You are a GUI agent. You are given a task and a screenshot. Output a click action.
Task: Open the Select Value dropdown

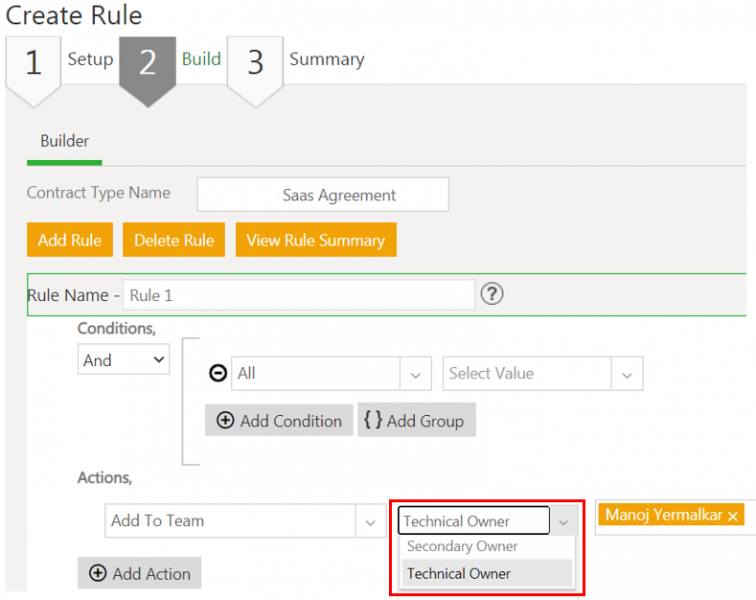626,374
